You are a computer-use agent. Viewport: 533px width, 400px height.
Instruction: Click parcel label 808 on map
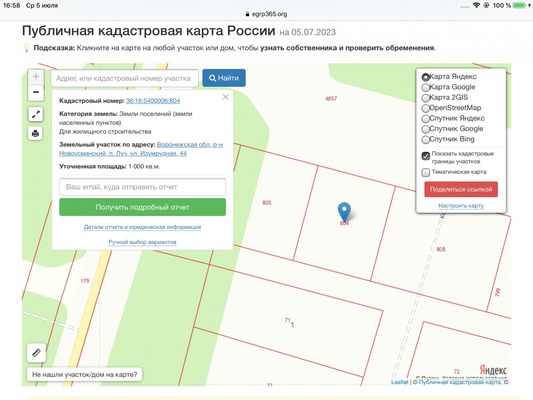[441, 249]
